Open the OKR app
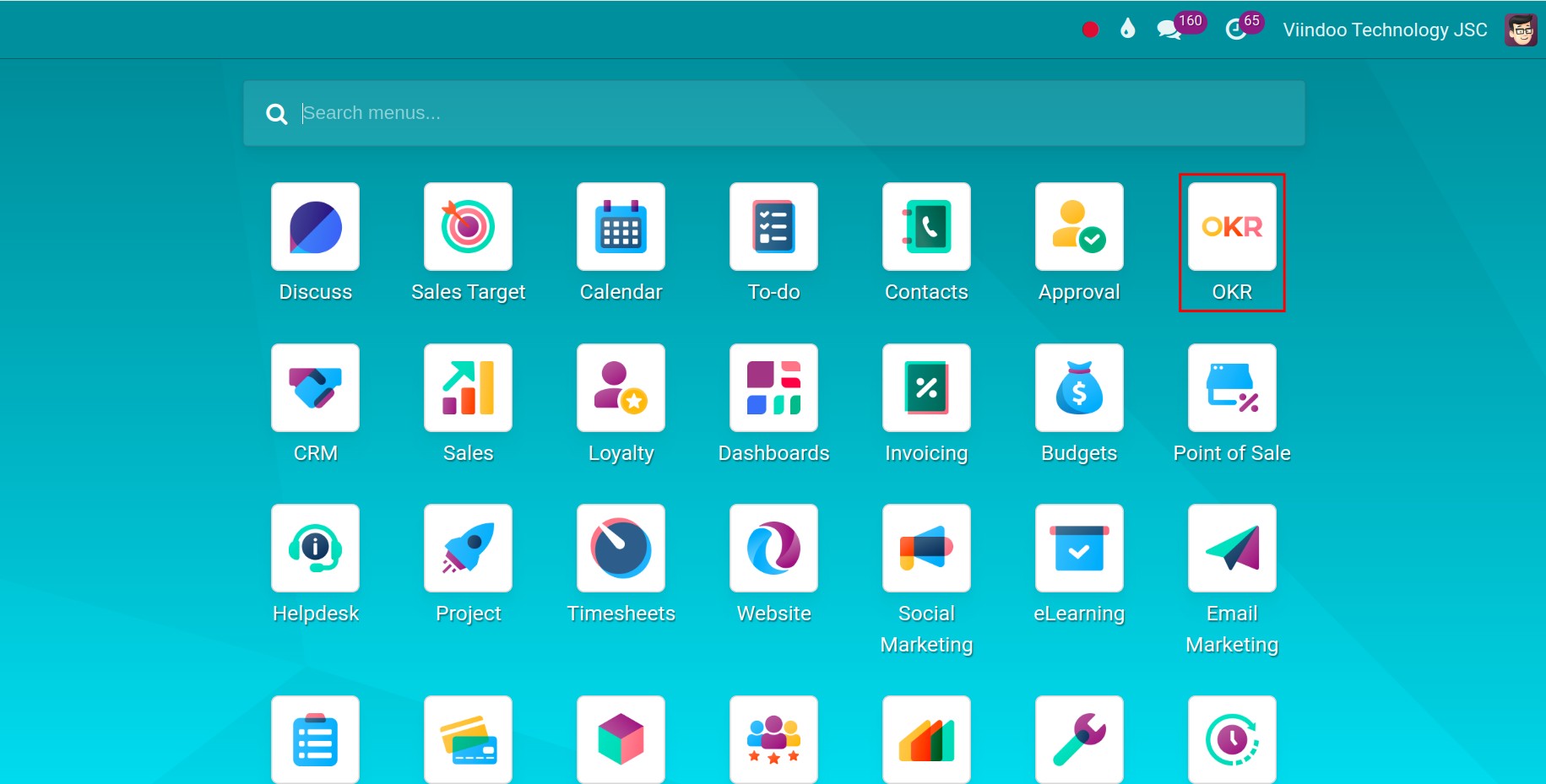This screenshot has height=784, width=1546. pos(1232,227)
